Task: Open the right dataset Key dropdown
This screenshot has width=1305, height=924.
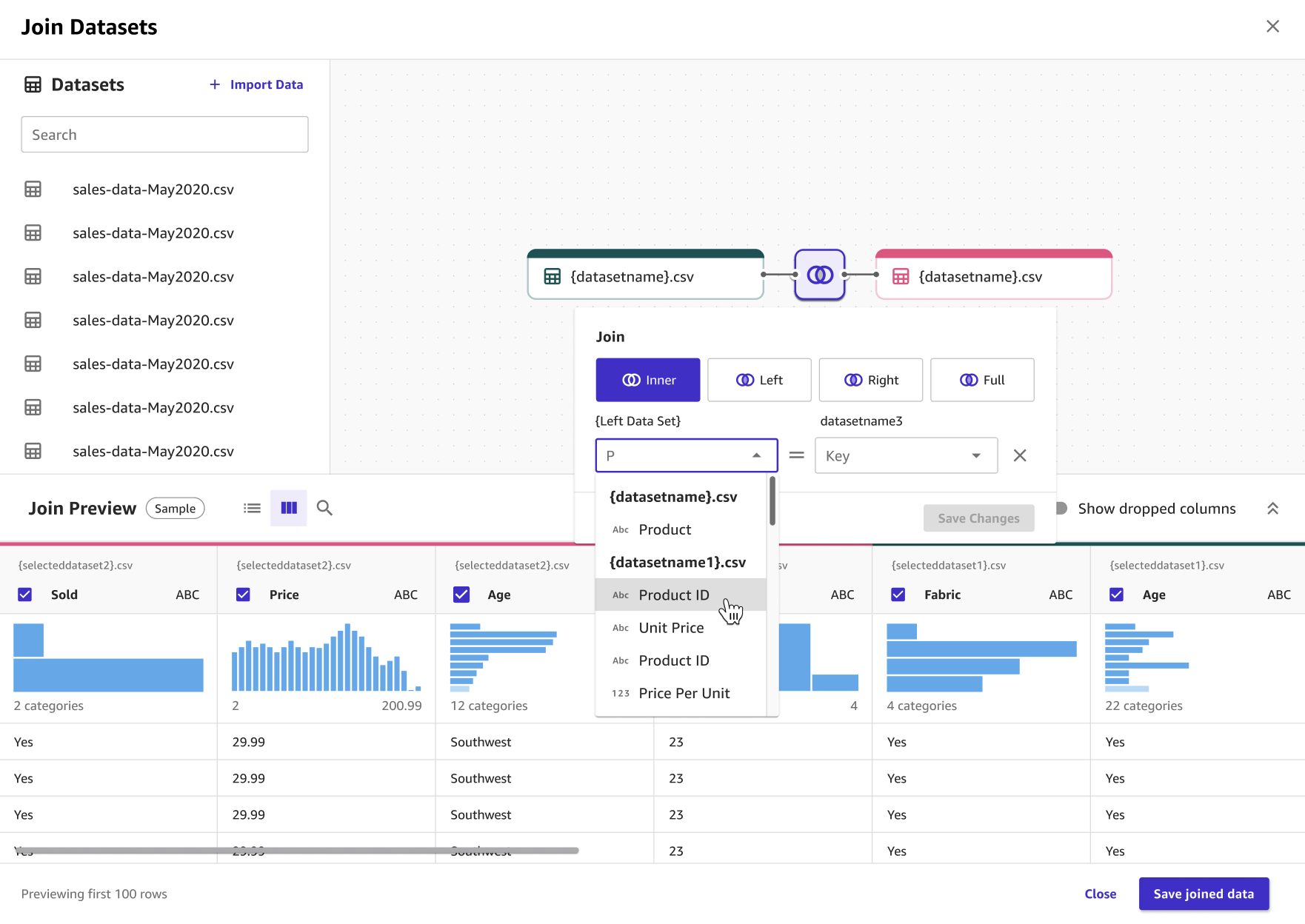Action: click(906, 455)
